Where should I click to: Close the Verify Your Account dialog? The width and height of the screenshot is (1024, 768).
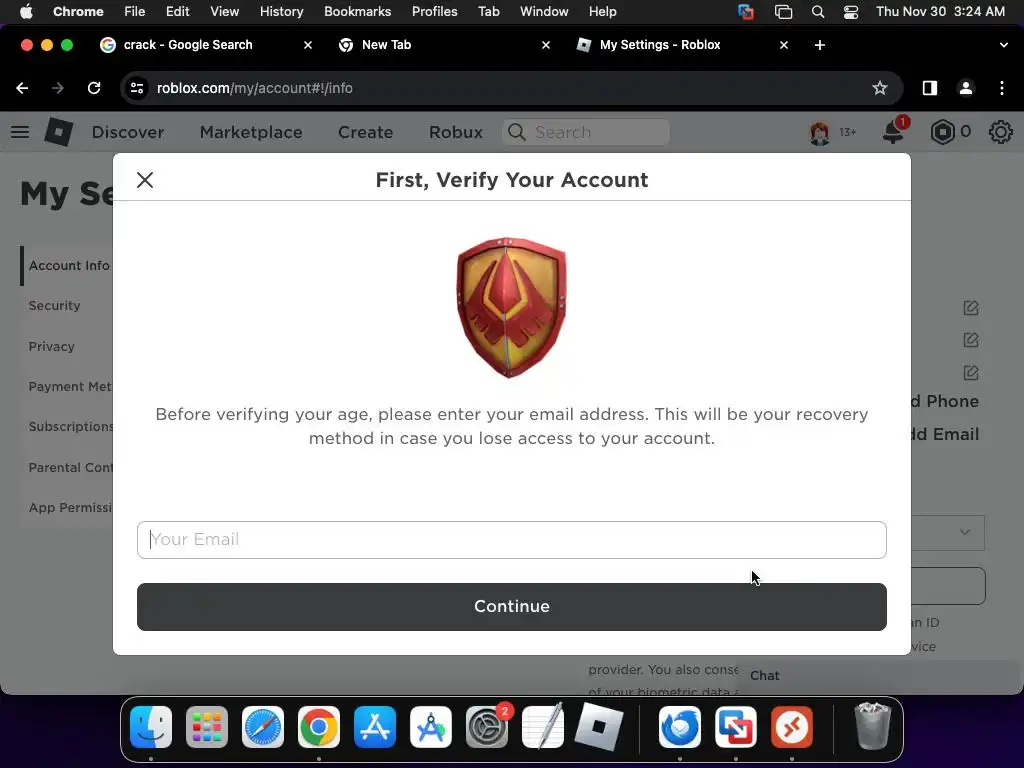pos(145,180)
